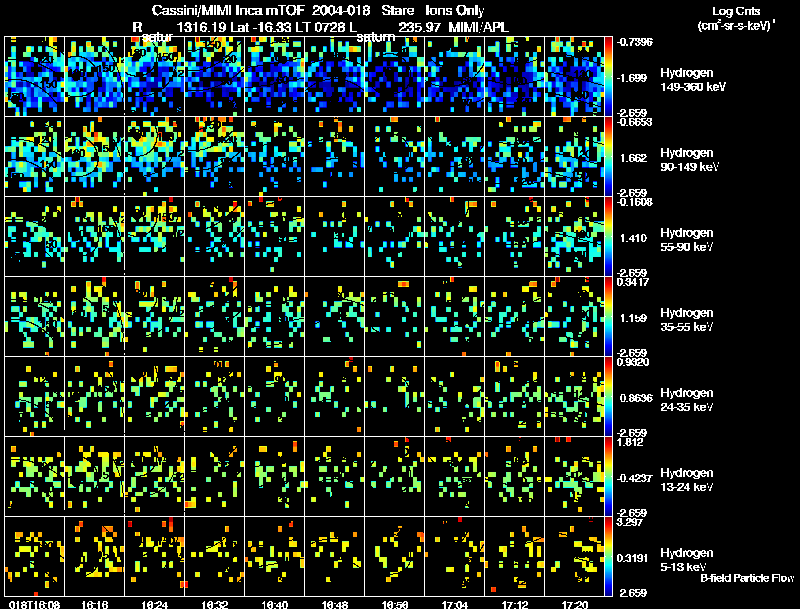
Task: Click the -1.699 color scale value
Action: tap(631, 78)
